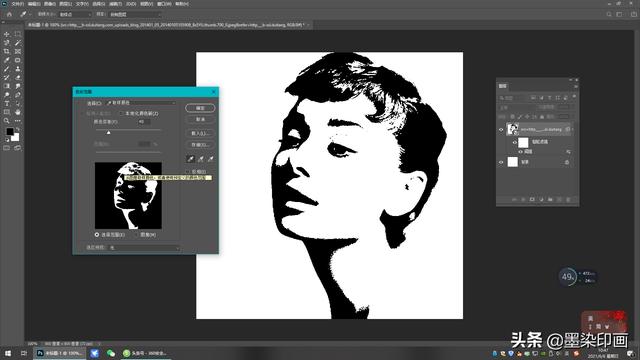This screenshot has width=640, height=360.
Task: Open the Select dropdown in Color Range
Action: coord(141,103)
